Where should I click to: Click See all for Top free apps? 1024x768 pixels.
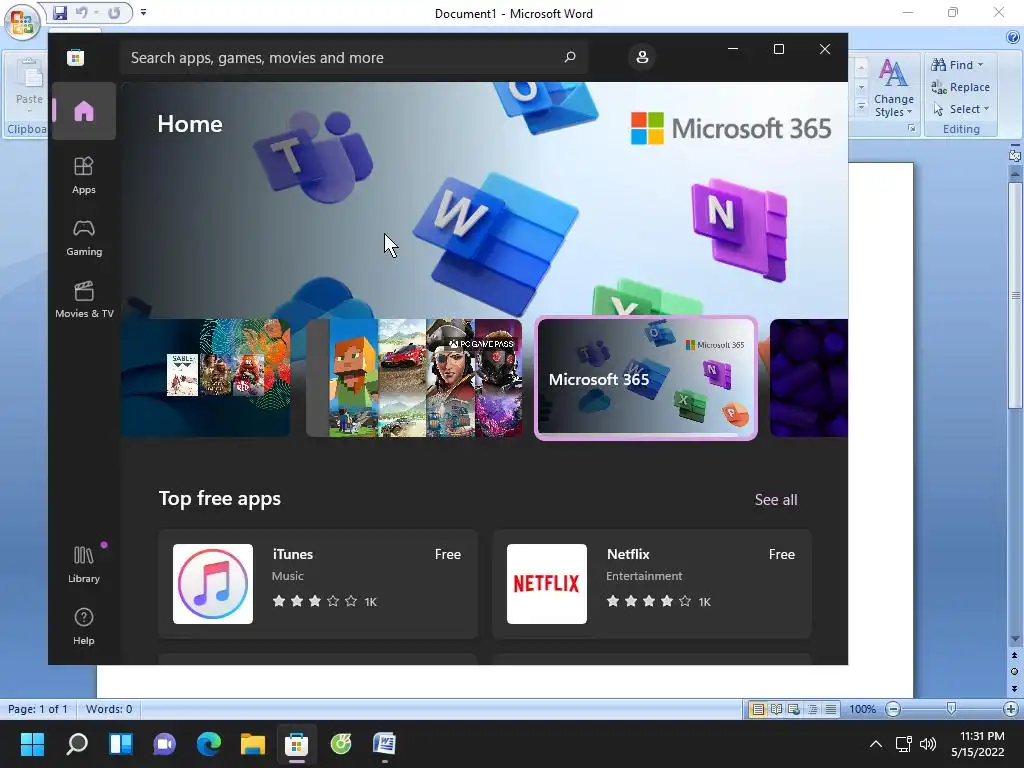[x=776, y=500]
